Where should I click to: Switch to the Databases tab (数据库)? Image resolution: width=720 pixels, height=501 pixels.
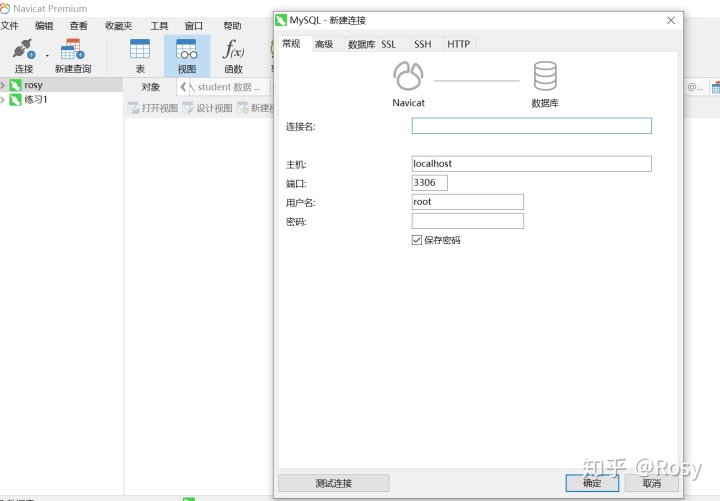[x=361, y=44]
